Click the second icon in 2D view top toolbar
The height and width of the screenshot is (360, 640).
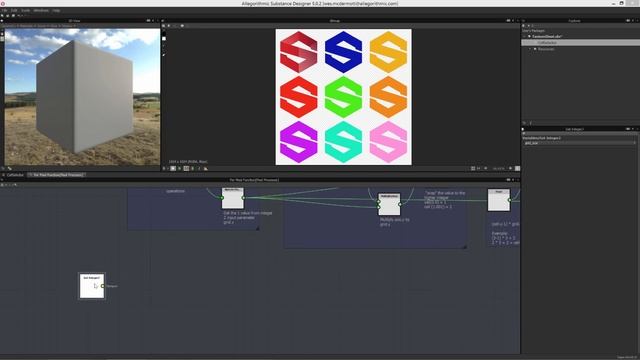(x=169, y=26)
